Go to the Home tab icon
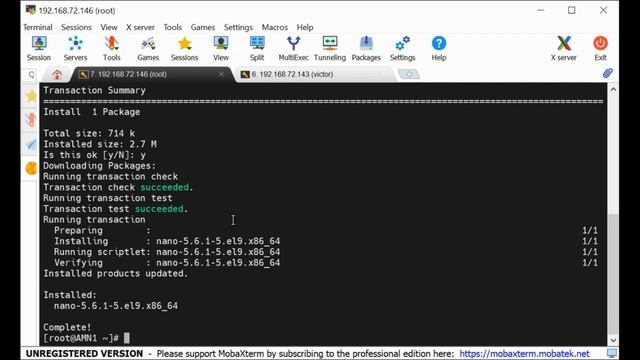 coord(57,74)
